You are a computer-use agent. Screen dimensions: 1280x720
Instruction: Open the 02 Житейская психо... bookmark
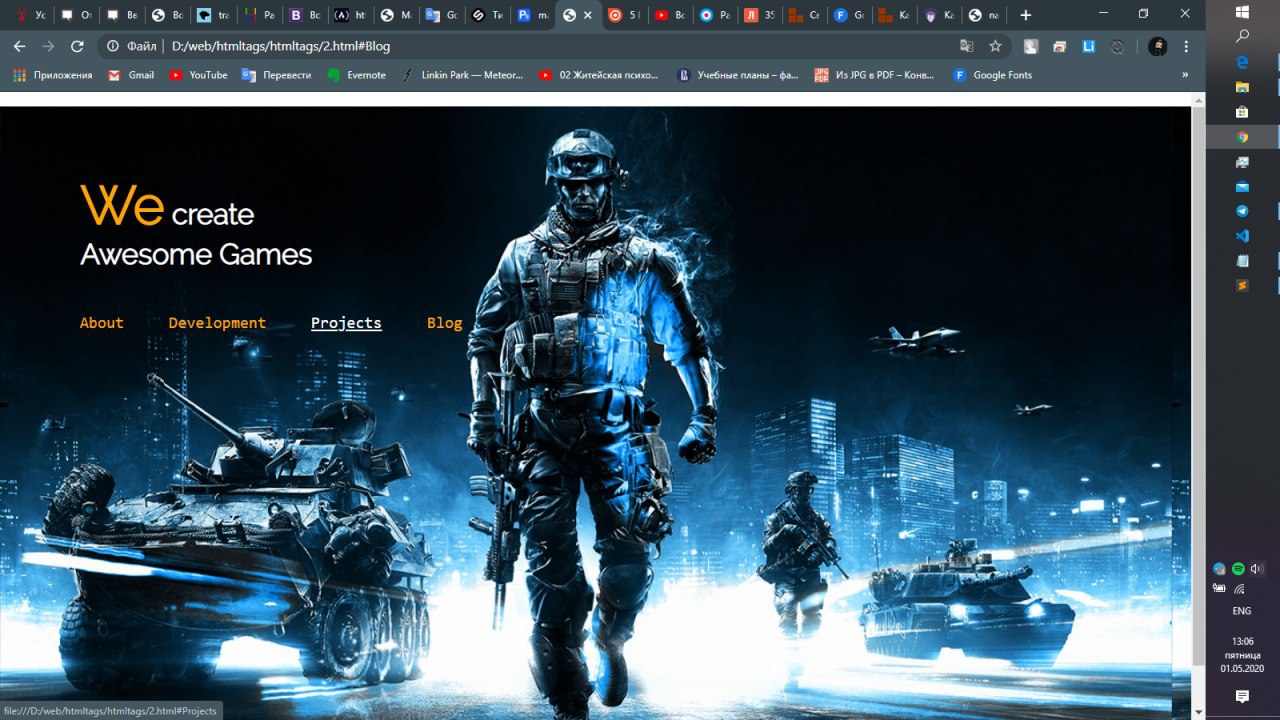click(x=598, y=75)
